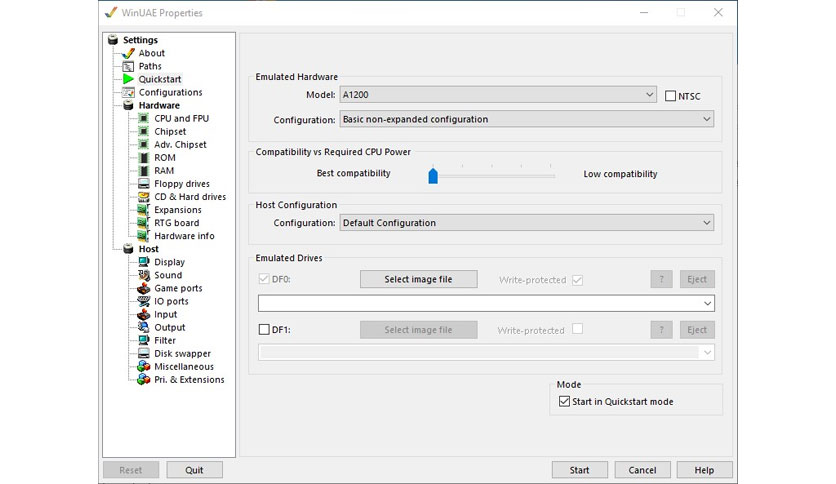Click the Reset button
This screenshot has height=484, width=836.
(131, 470)
